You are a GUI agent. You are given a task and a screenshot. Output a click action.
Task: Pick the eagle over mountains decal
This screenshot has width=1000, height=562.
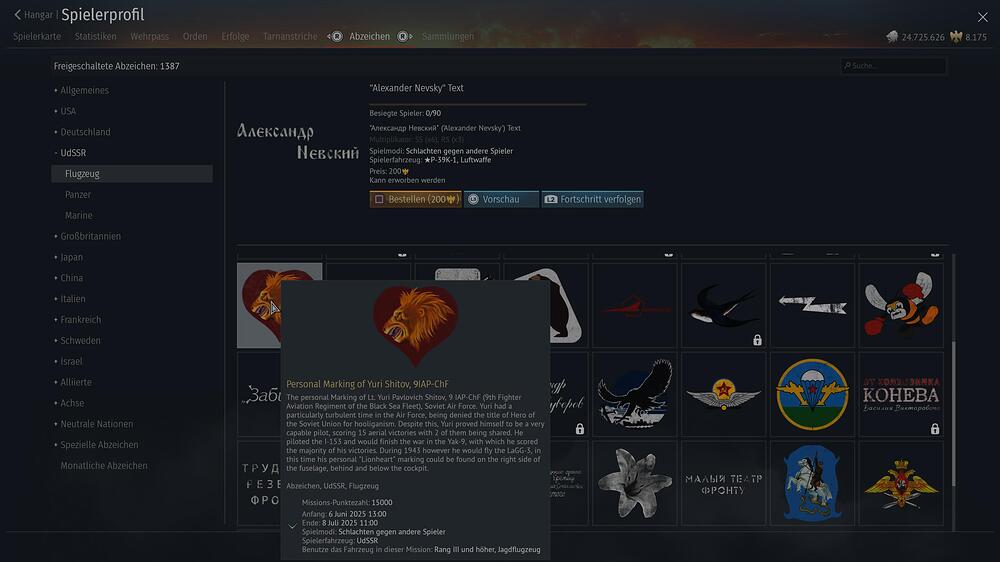point(635,394)
